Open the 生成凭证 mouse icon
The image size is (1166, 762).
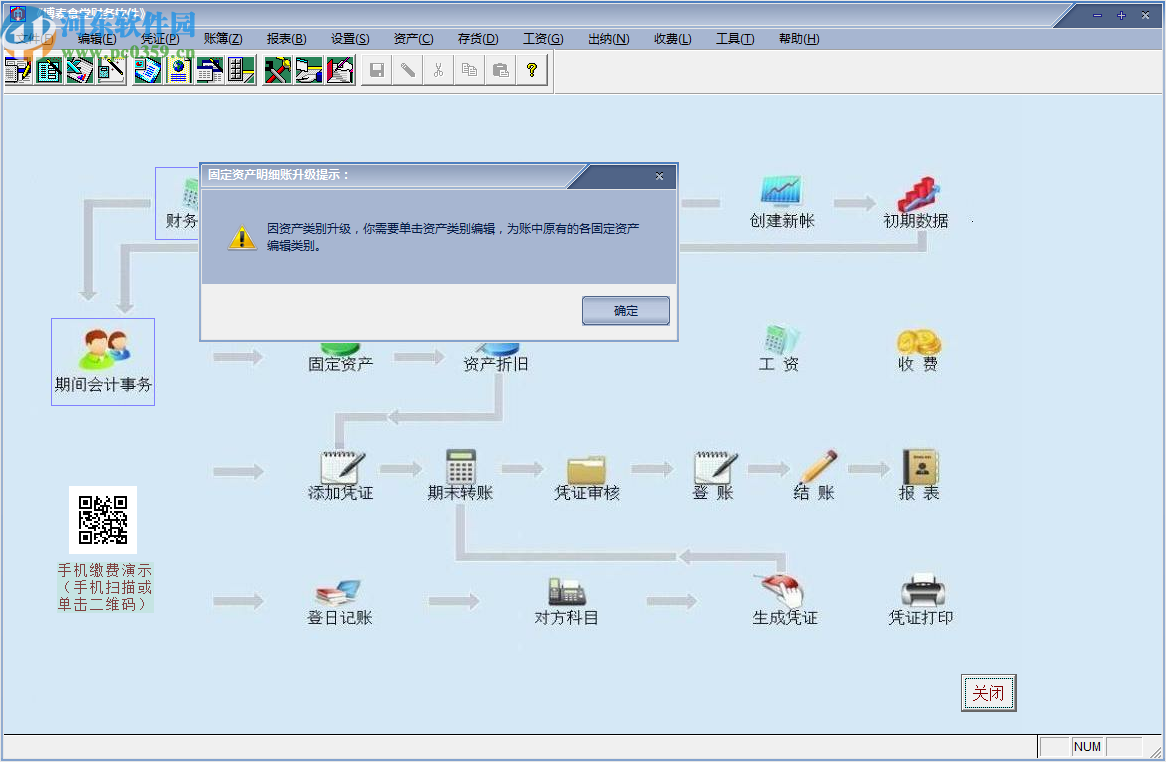(779, 590)
